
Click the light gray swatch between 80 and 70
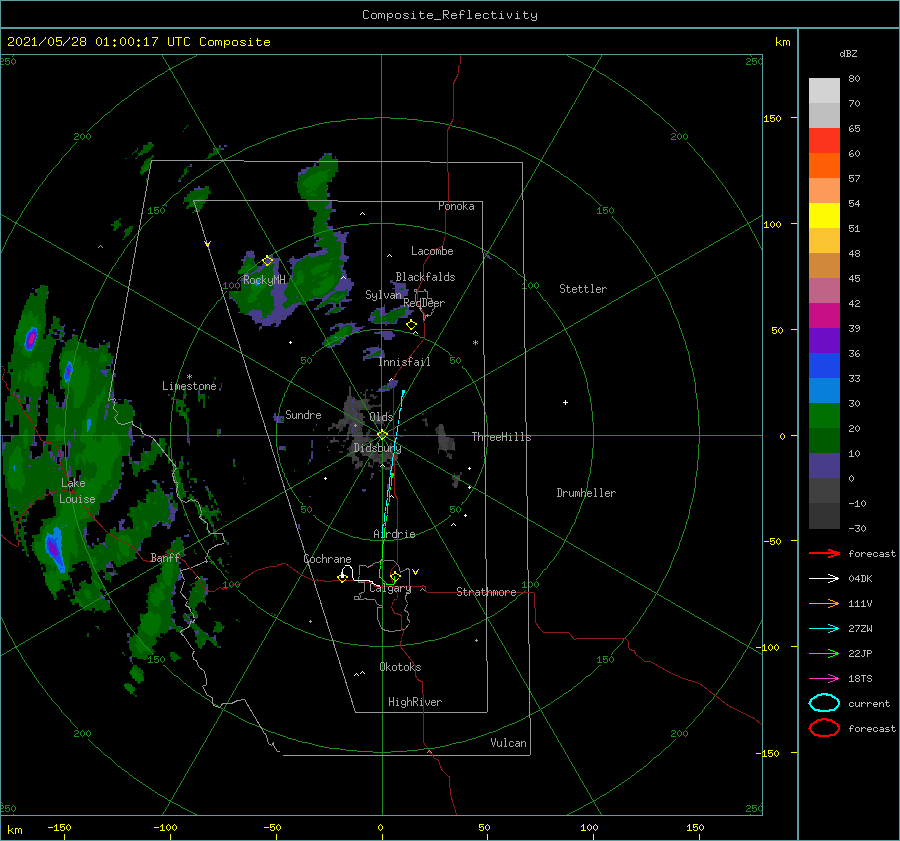[x=824, y=91]
